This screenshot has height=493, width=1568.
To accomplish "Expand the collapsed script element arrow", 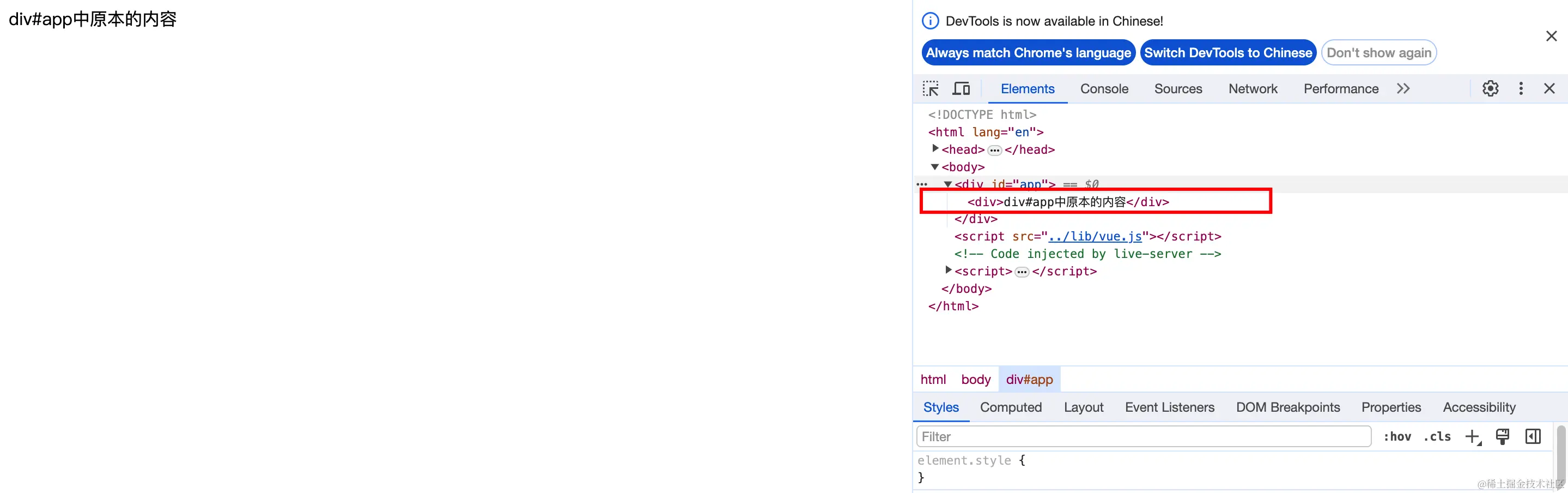I will [949, 270].
